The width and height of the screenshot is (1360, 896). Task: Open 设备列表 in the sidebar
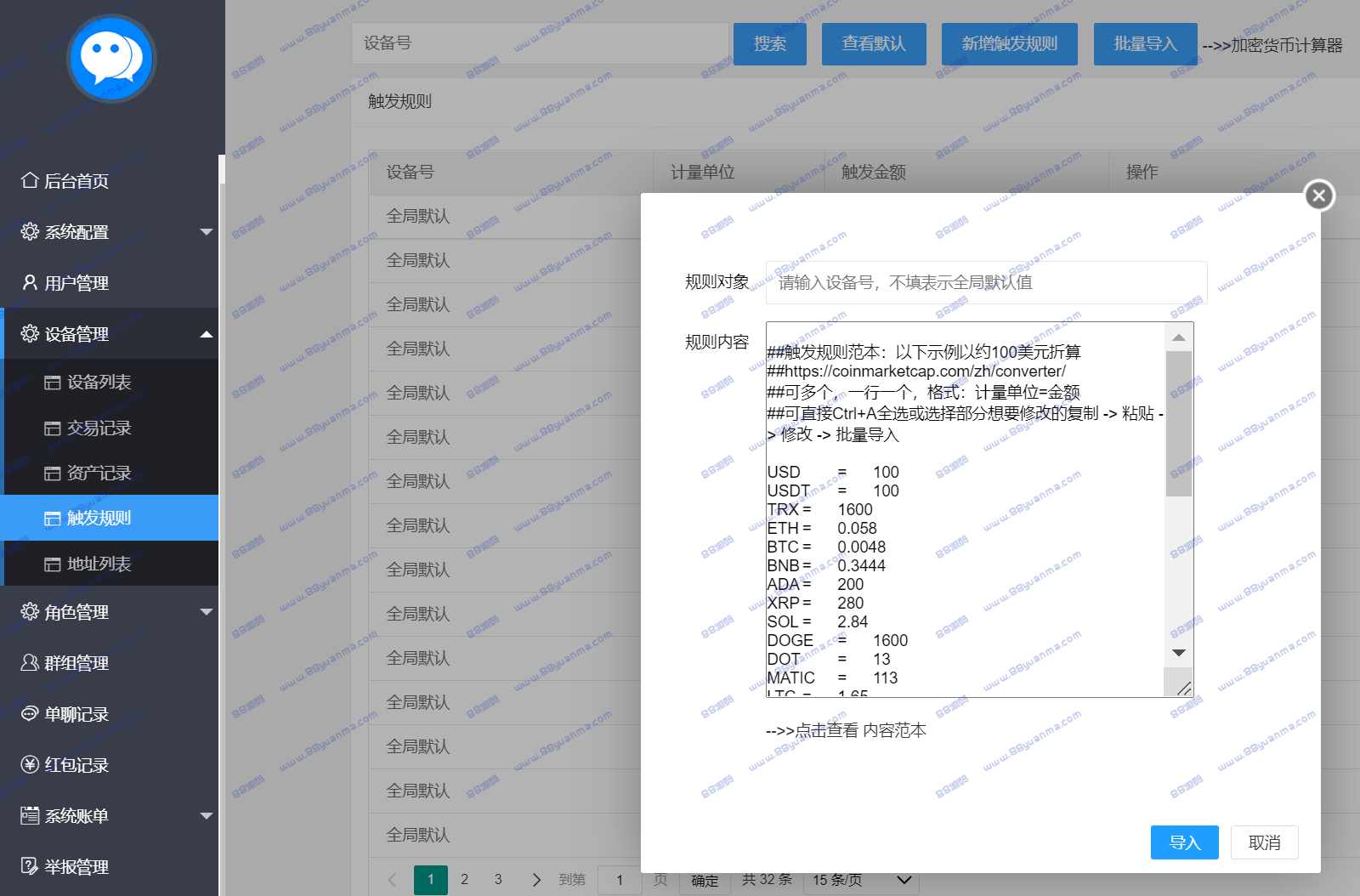pos(99,383)
